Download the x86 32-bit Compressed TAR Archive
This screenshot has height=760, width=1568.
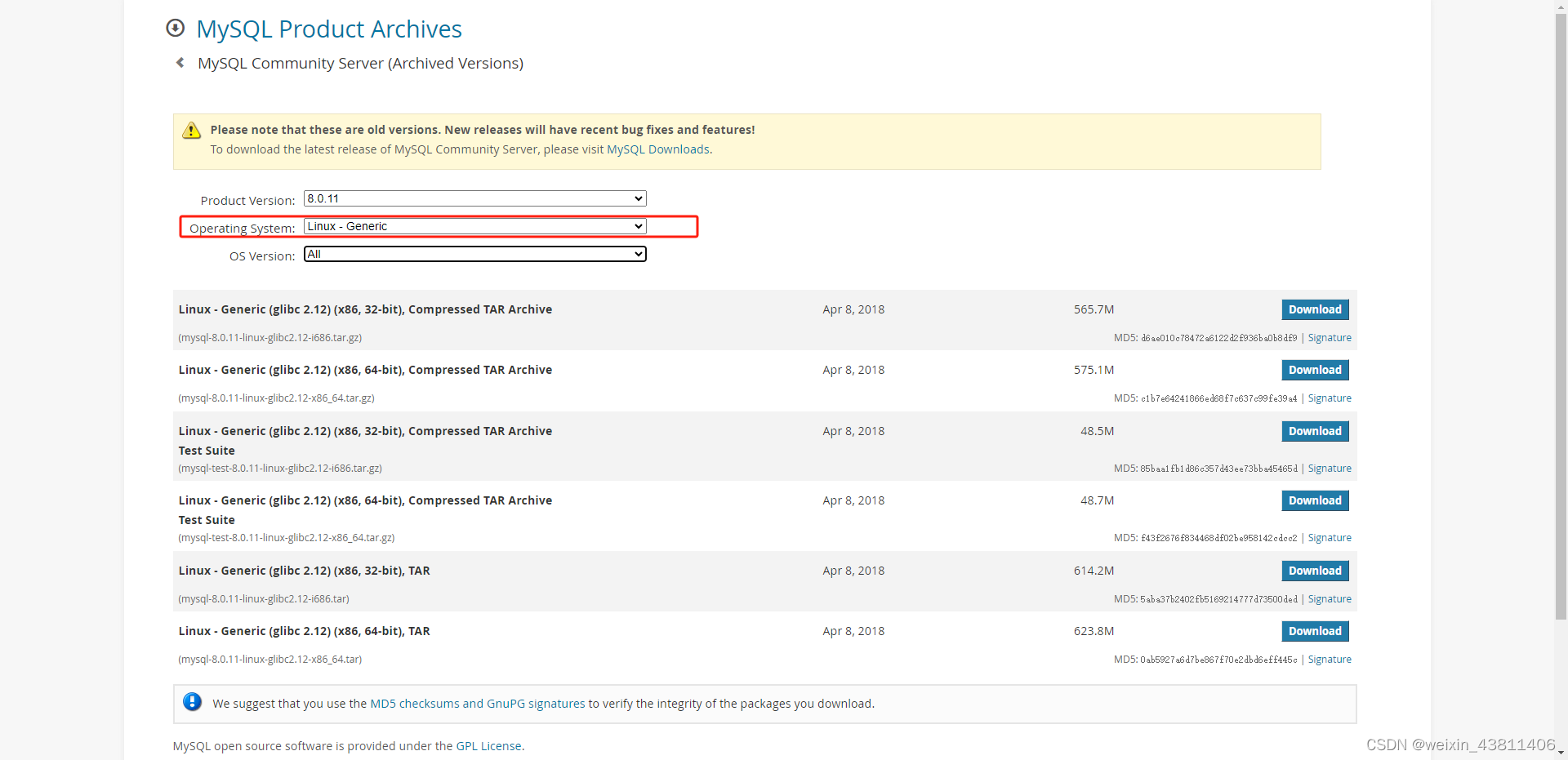[1314, 309]
